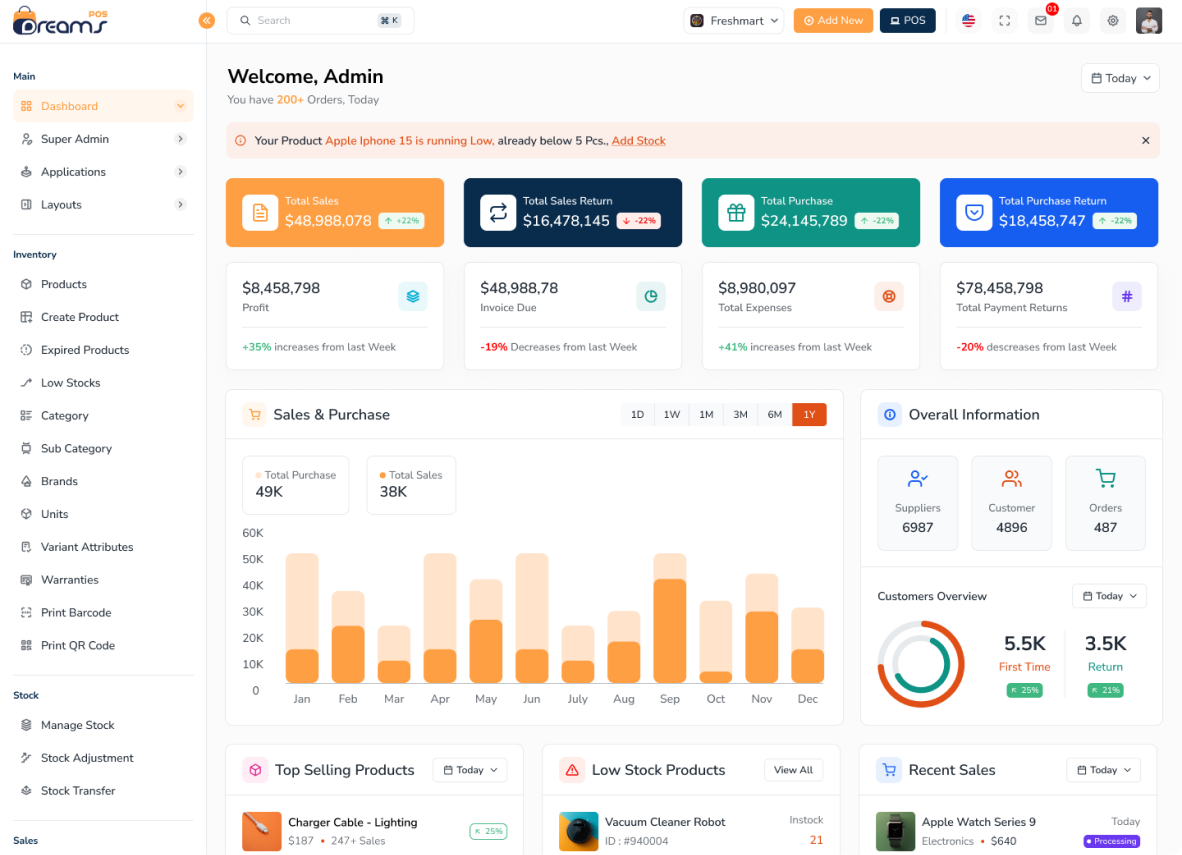
Task: Select the 1W chart range tab
Action: pos(672,415)
